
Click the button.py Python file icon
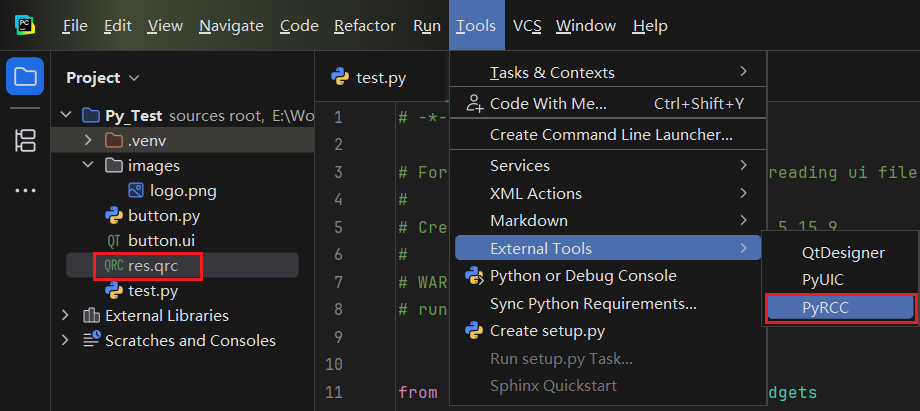click(113, 216)
